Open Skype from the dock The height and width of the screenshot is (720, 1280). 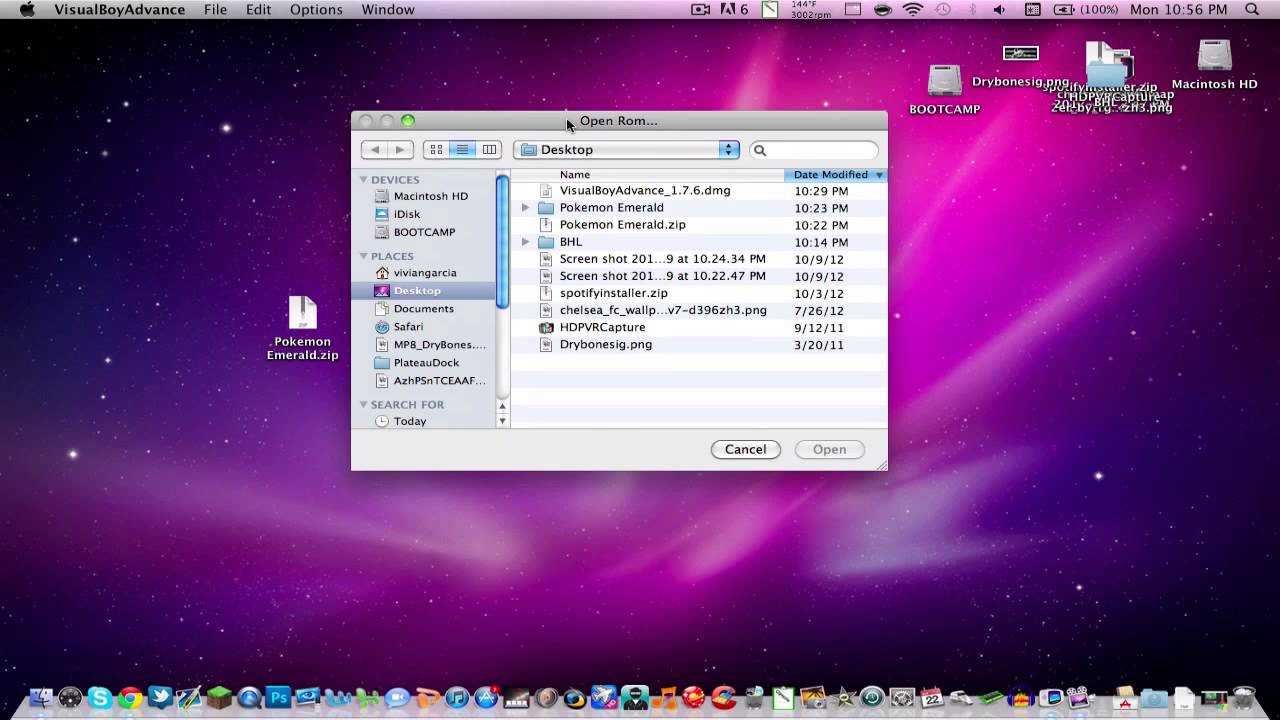click(x=100, y=698)
